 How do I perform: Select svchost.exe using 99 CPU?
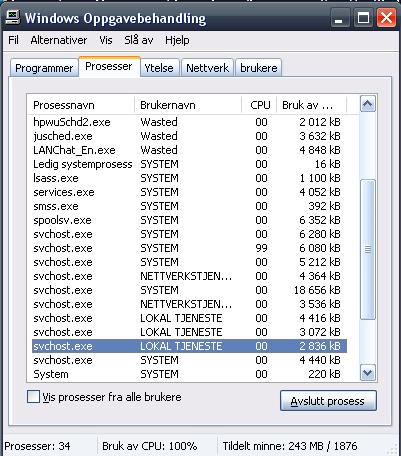[189, 248]
